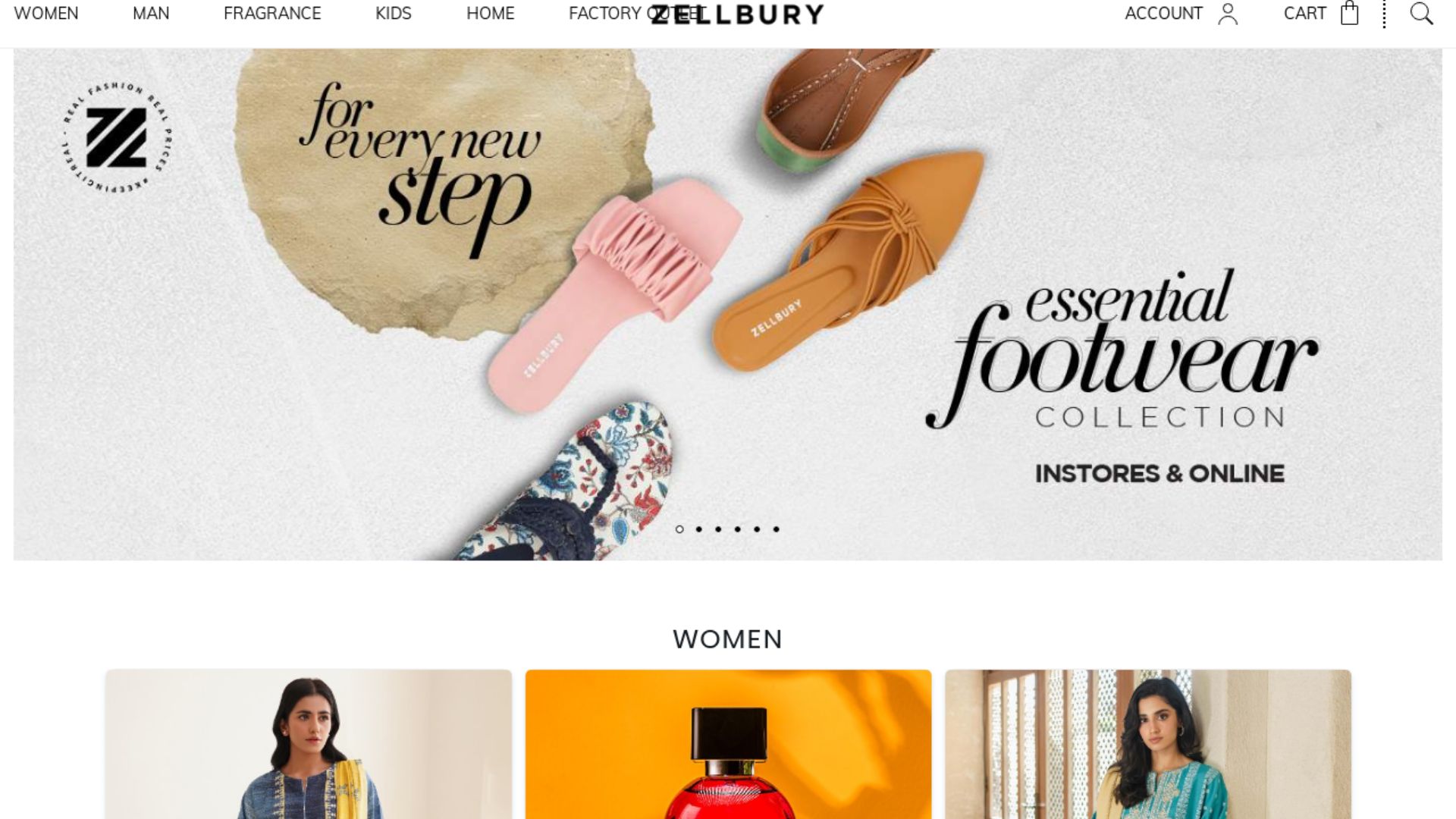Expand the MAN navigation menu
Screen dimensions: 1456x819
point(151,14)
